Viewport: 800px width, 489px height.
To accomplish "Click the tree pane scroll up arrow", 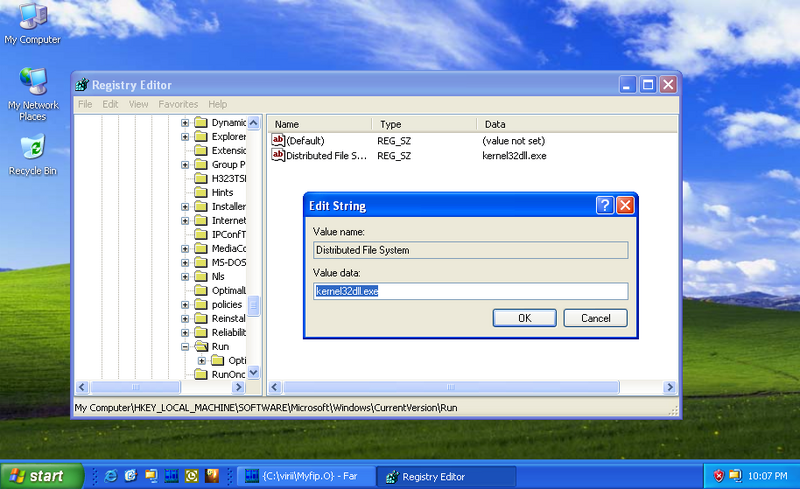I will click(254, 123).
